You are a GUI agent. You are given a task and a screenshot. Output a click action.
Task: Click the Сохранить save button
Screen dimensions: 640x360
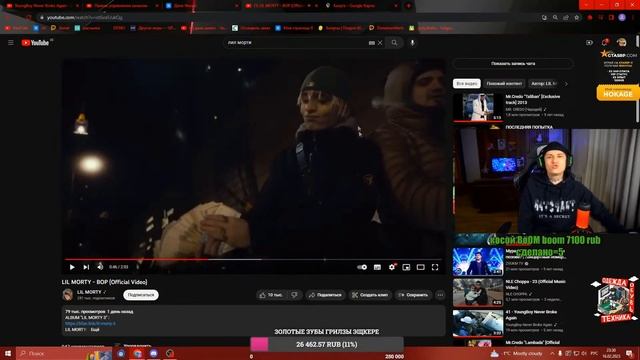pos(413,295)
